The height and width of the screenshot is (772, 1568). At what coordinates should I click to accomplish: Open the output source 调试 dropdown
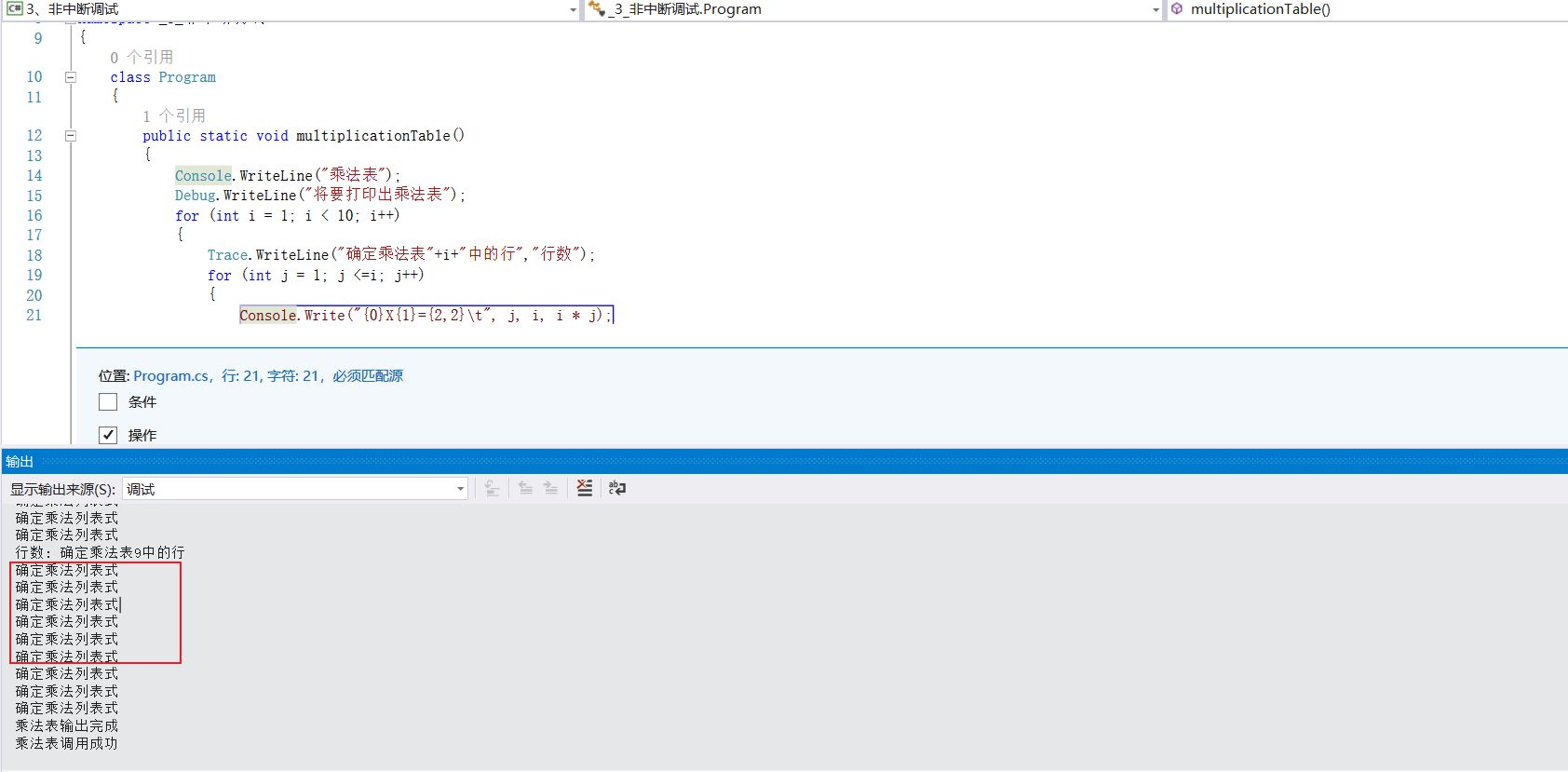point(295,489)
